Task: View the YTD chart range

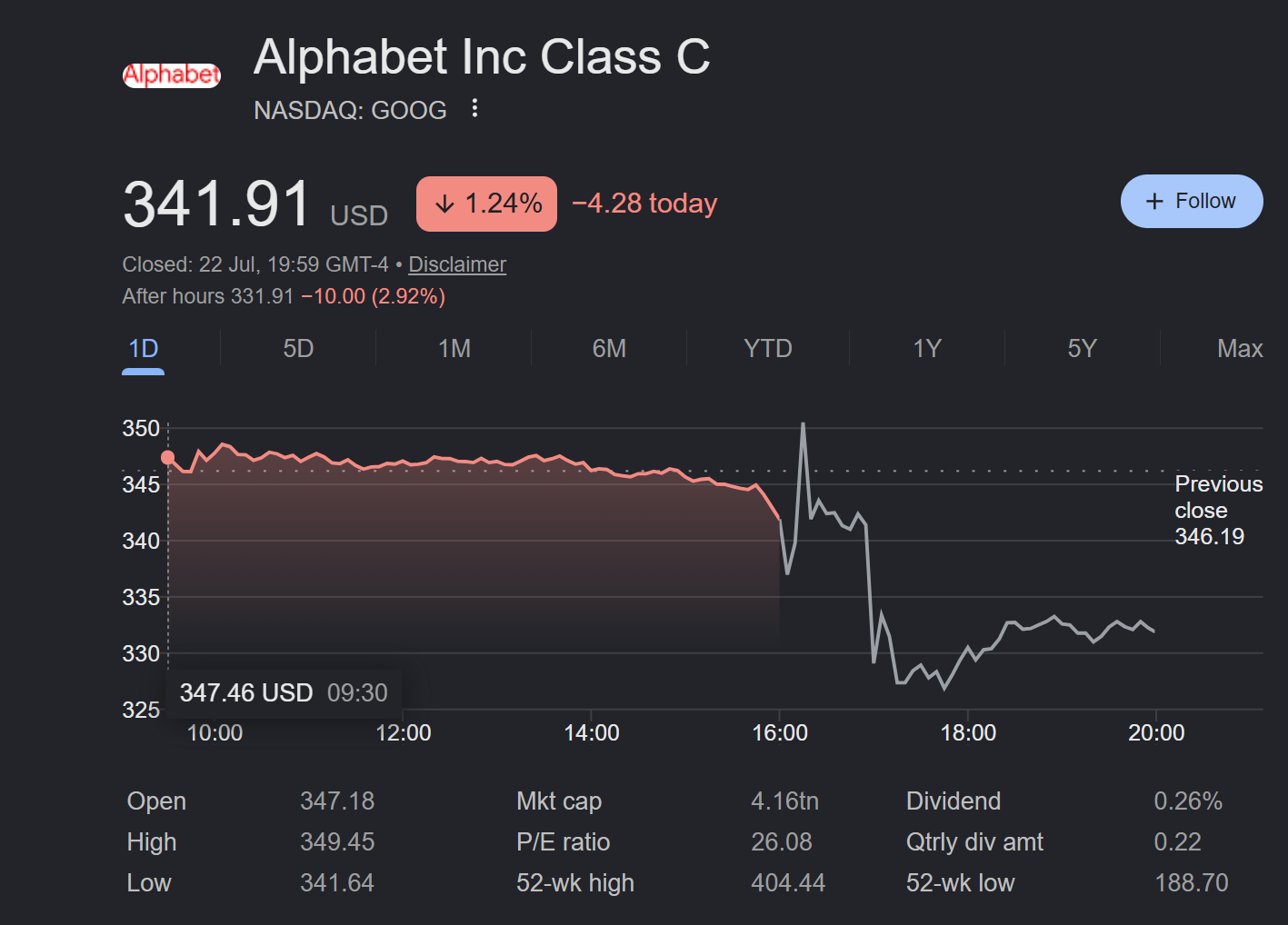Action: click(x=768, y=349)
